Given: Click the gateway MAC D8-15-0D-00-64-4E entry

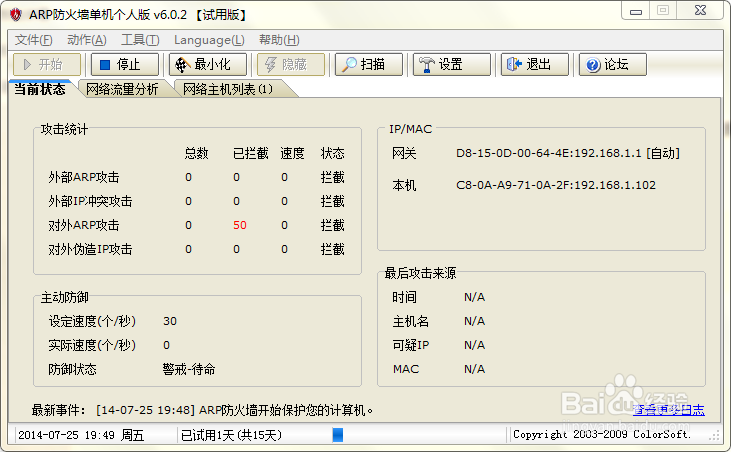Looking at the screenshot, I should 568,153.
